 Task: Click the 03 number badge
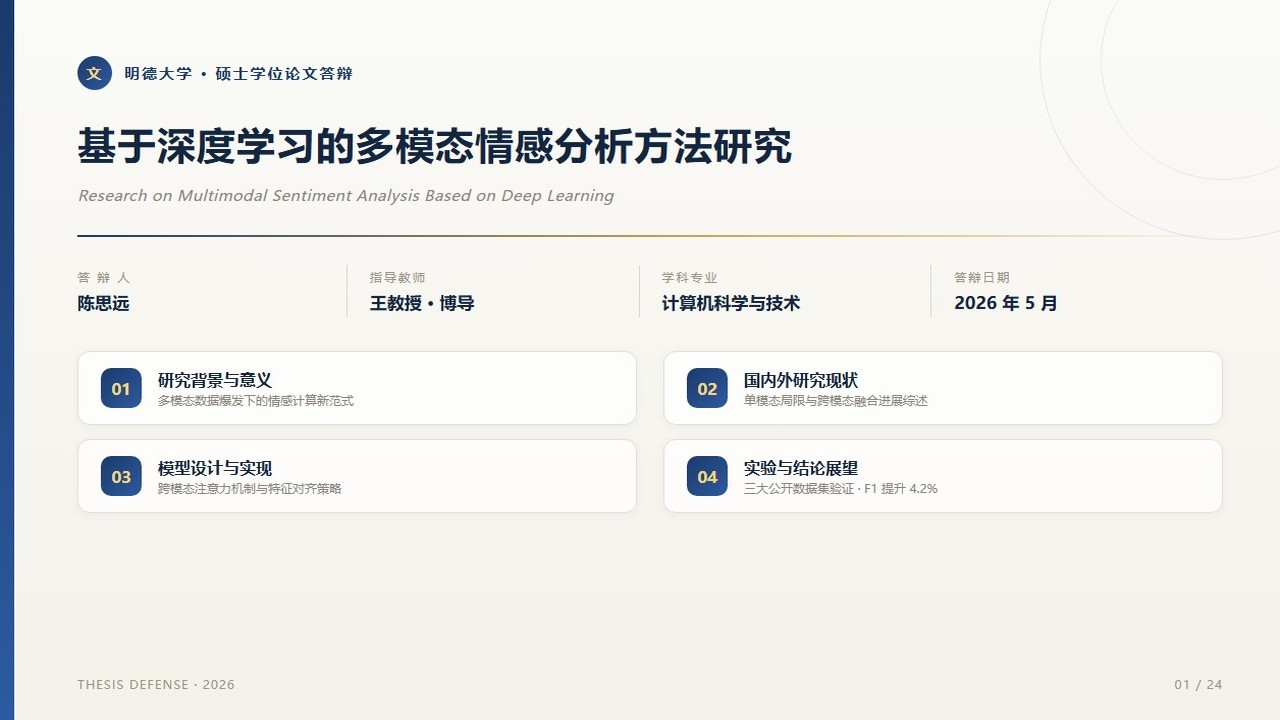pyautogui.click(x=121, y=476)
